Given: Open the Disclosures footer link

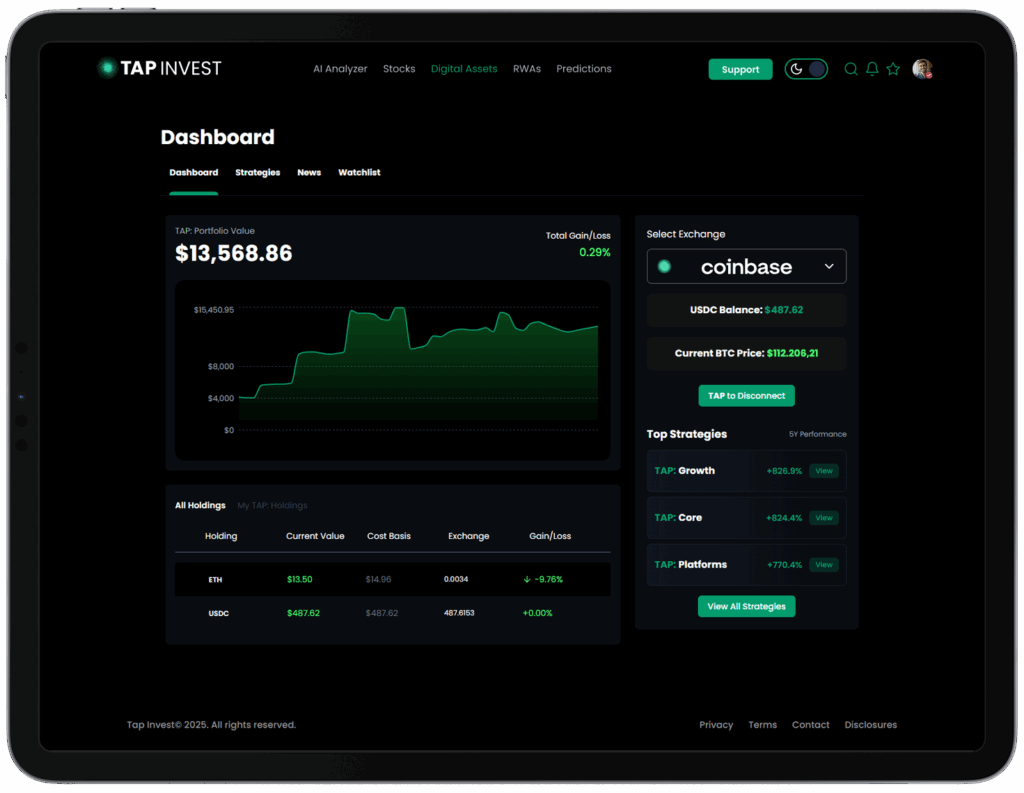Looking at the screenshot, I should click(x=870, y=725).
